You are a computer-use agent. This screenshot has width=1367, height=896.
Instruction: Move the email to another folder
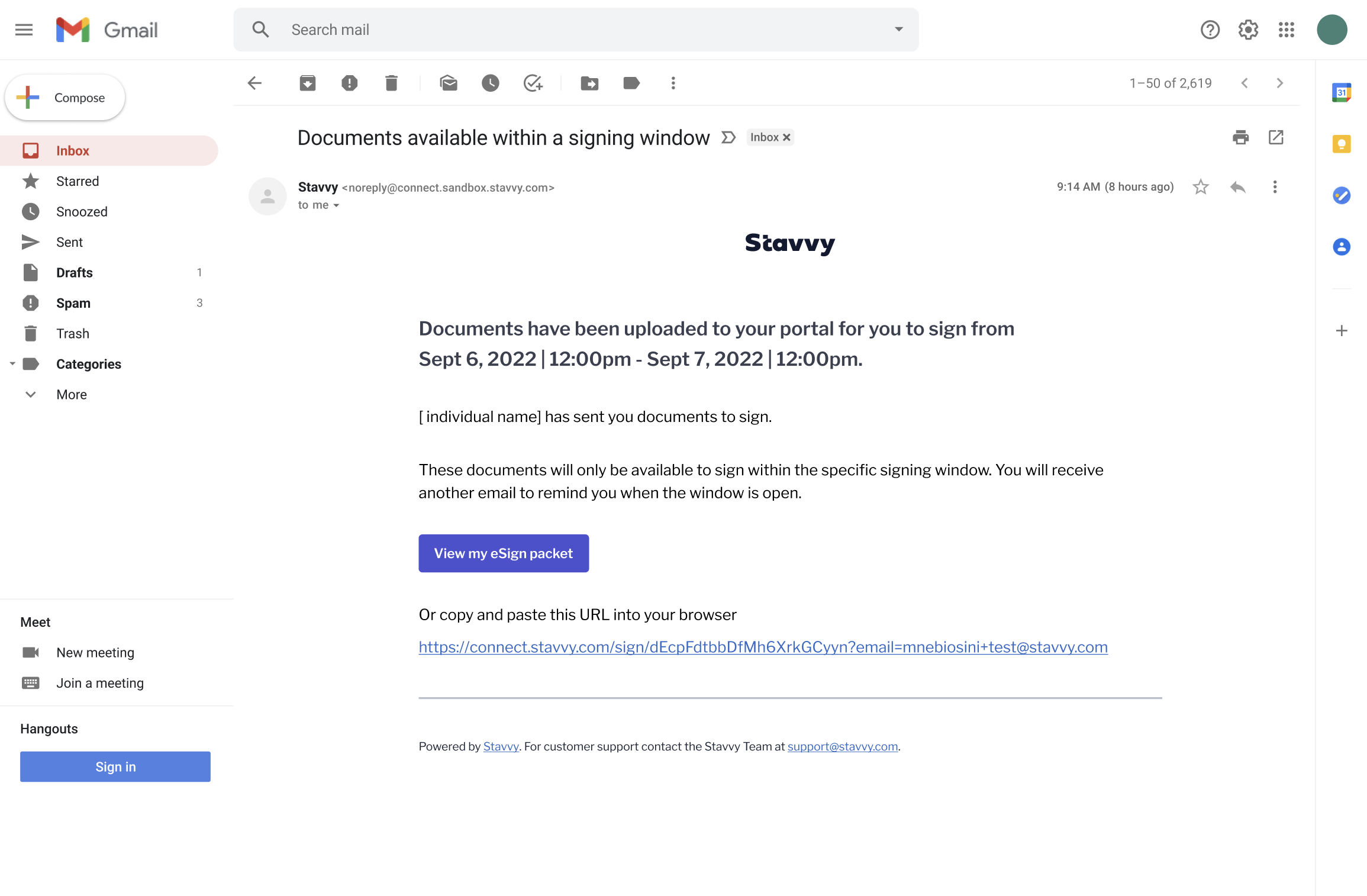(589, 83)
